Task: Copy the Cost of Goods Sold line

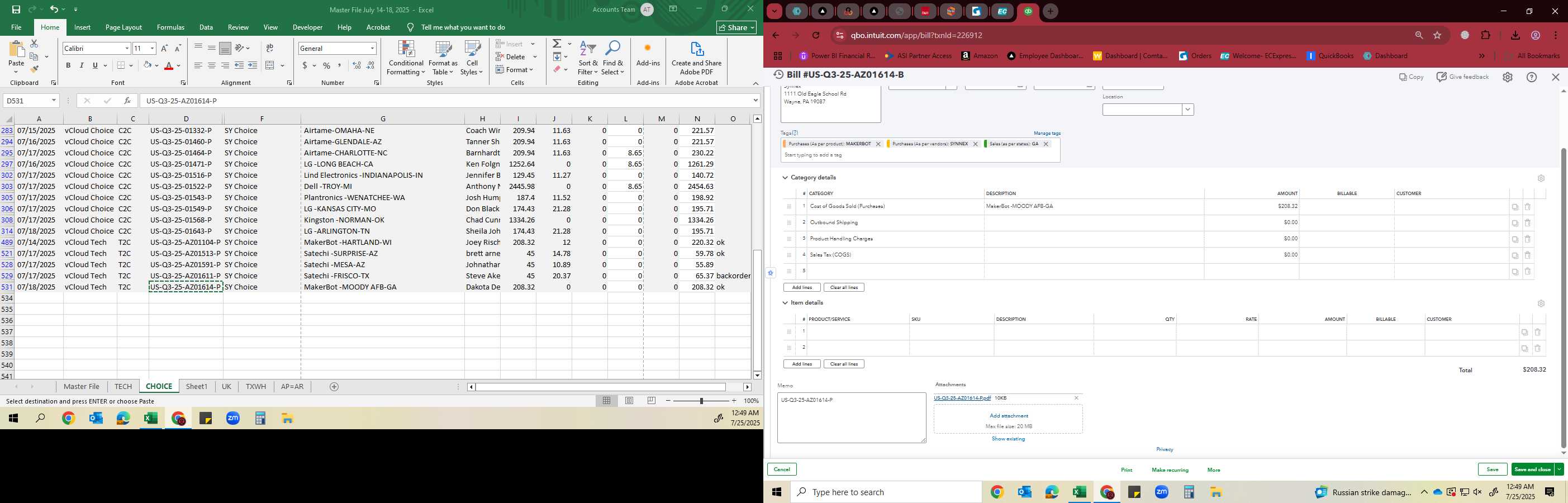Action: [1515, 207]
